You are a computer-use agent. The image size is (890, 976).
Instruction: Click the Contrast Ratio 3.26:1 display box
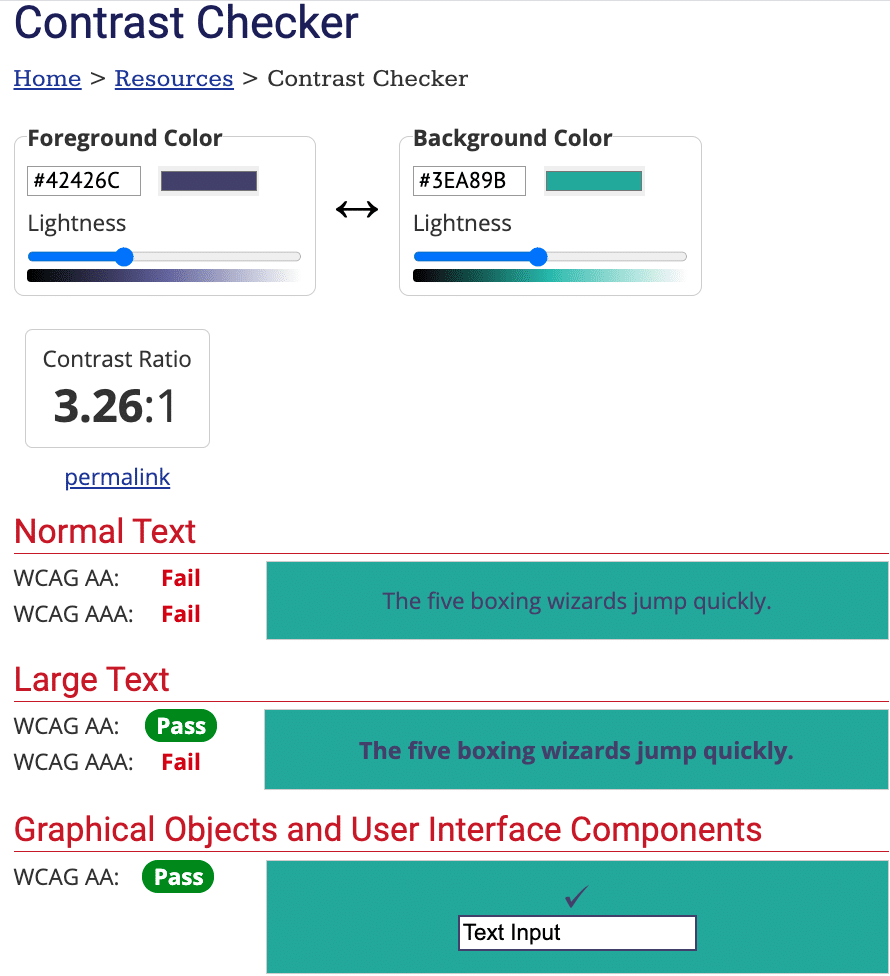117,388
